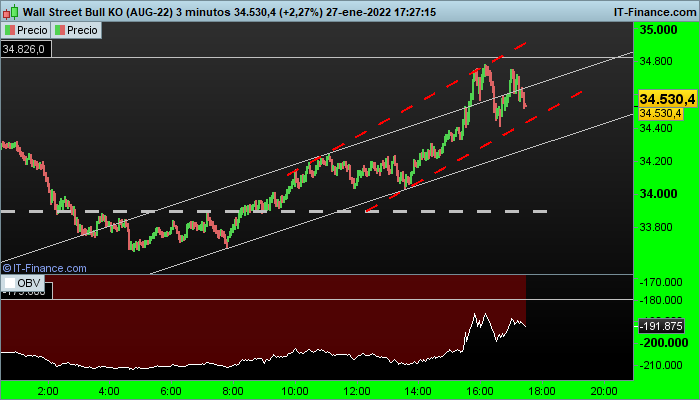Screen dimensions: 700x400
Task: Open the first Precio indicator label
Action: [x=25, y=30]
